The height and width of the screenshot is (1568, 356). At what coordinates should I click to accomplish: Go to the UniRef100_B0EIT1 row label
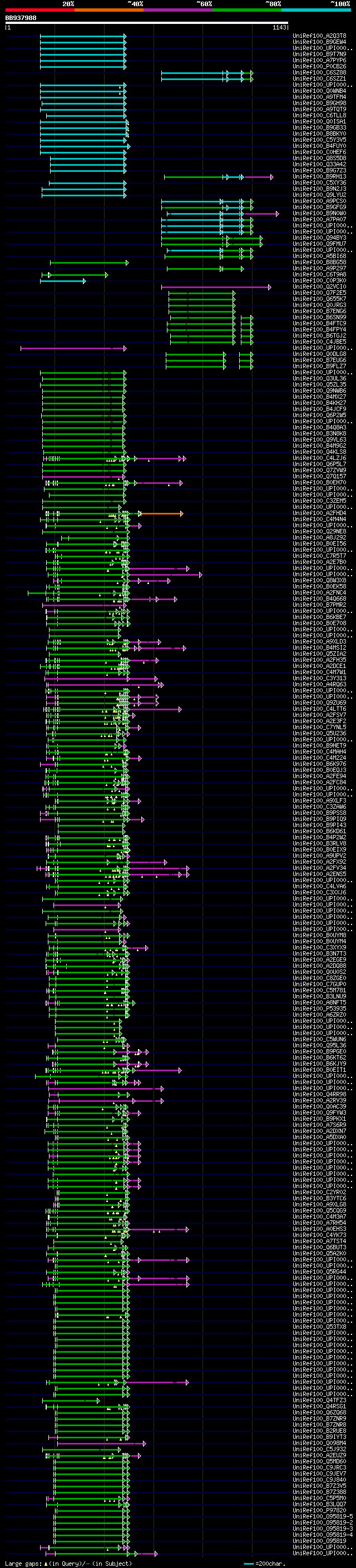319,1070
